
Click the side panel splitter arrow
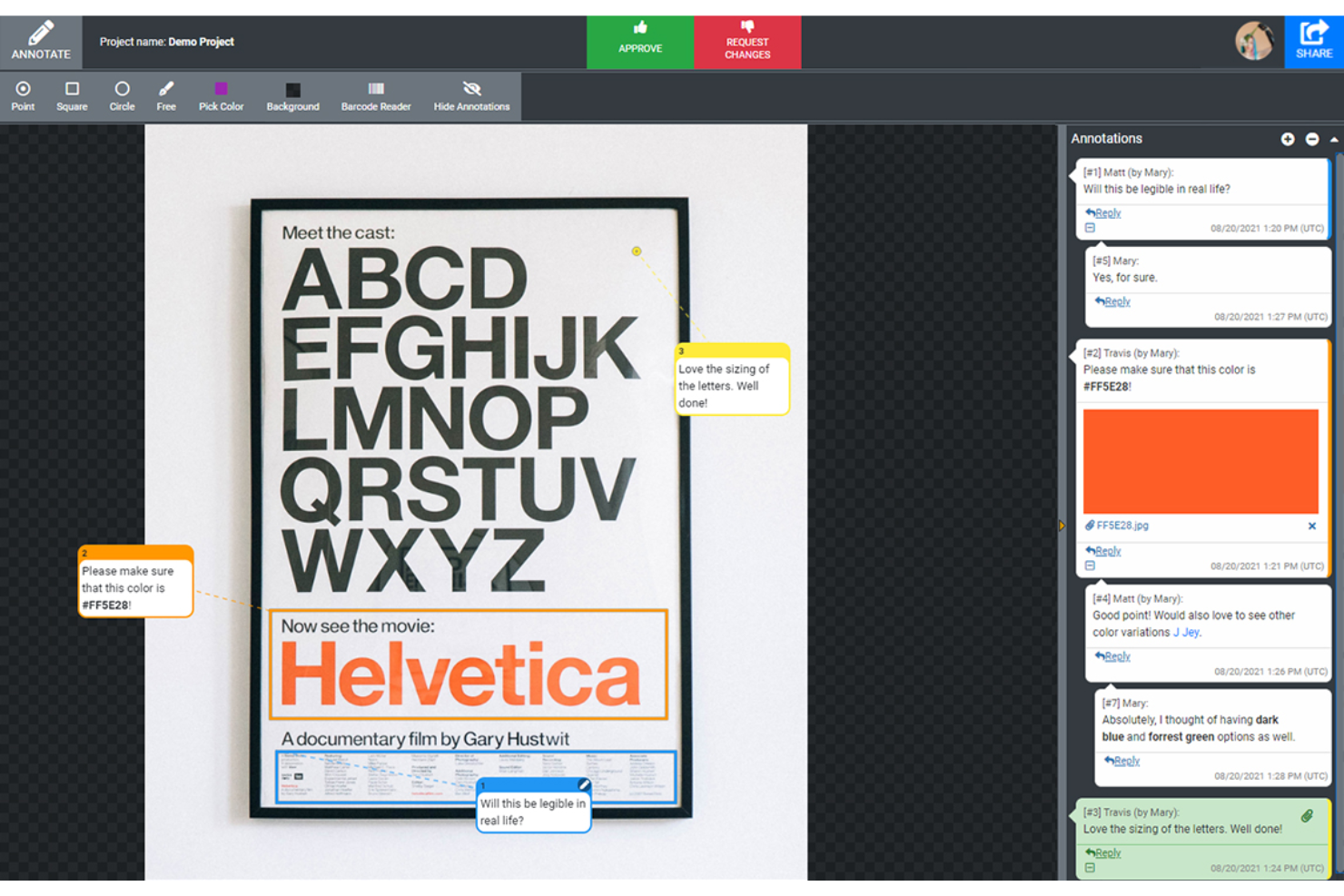click(1062, 526)
